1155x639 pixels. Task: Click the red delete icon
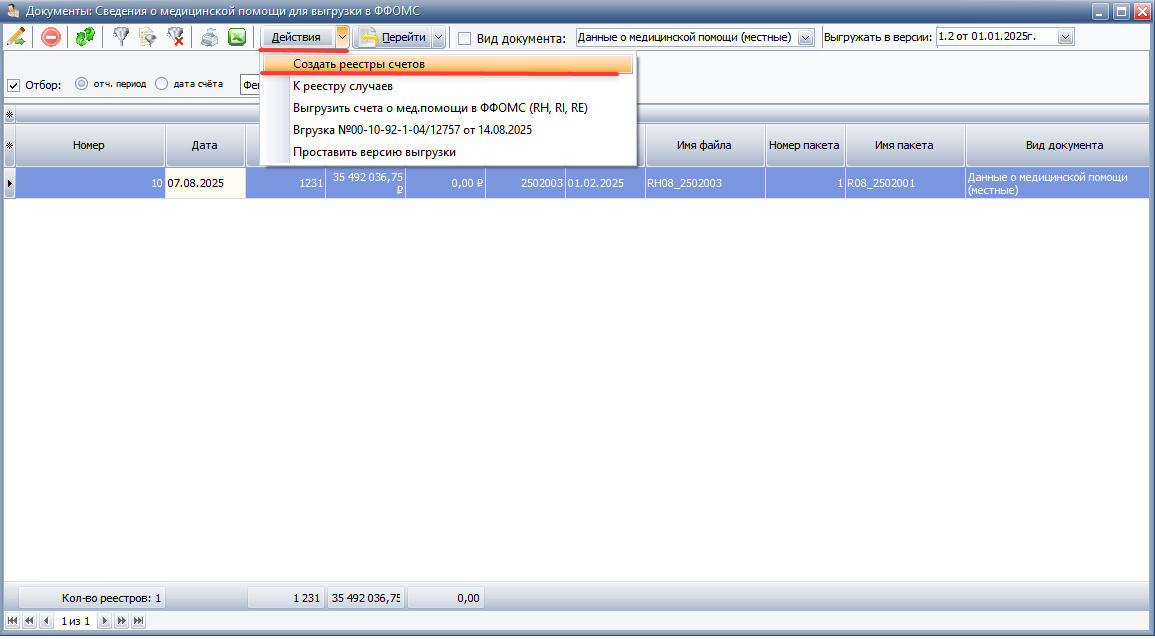[50, 38]
